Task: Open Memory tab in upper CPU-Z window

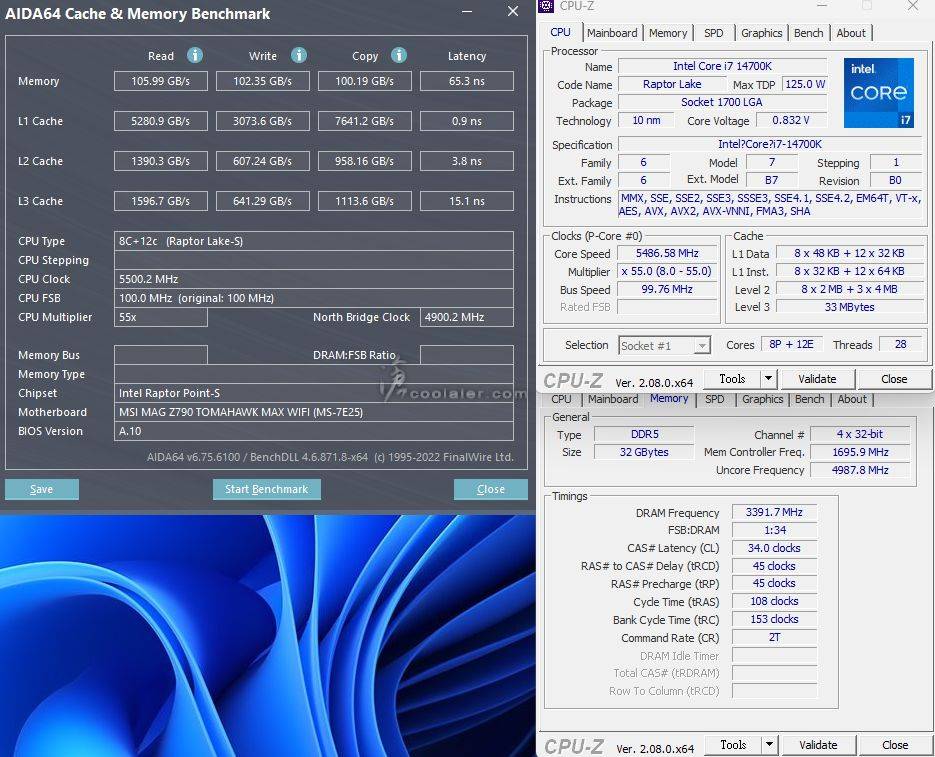Action: (668, 33)
